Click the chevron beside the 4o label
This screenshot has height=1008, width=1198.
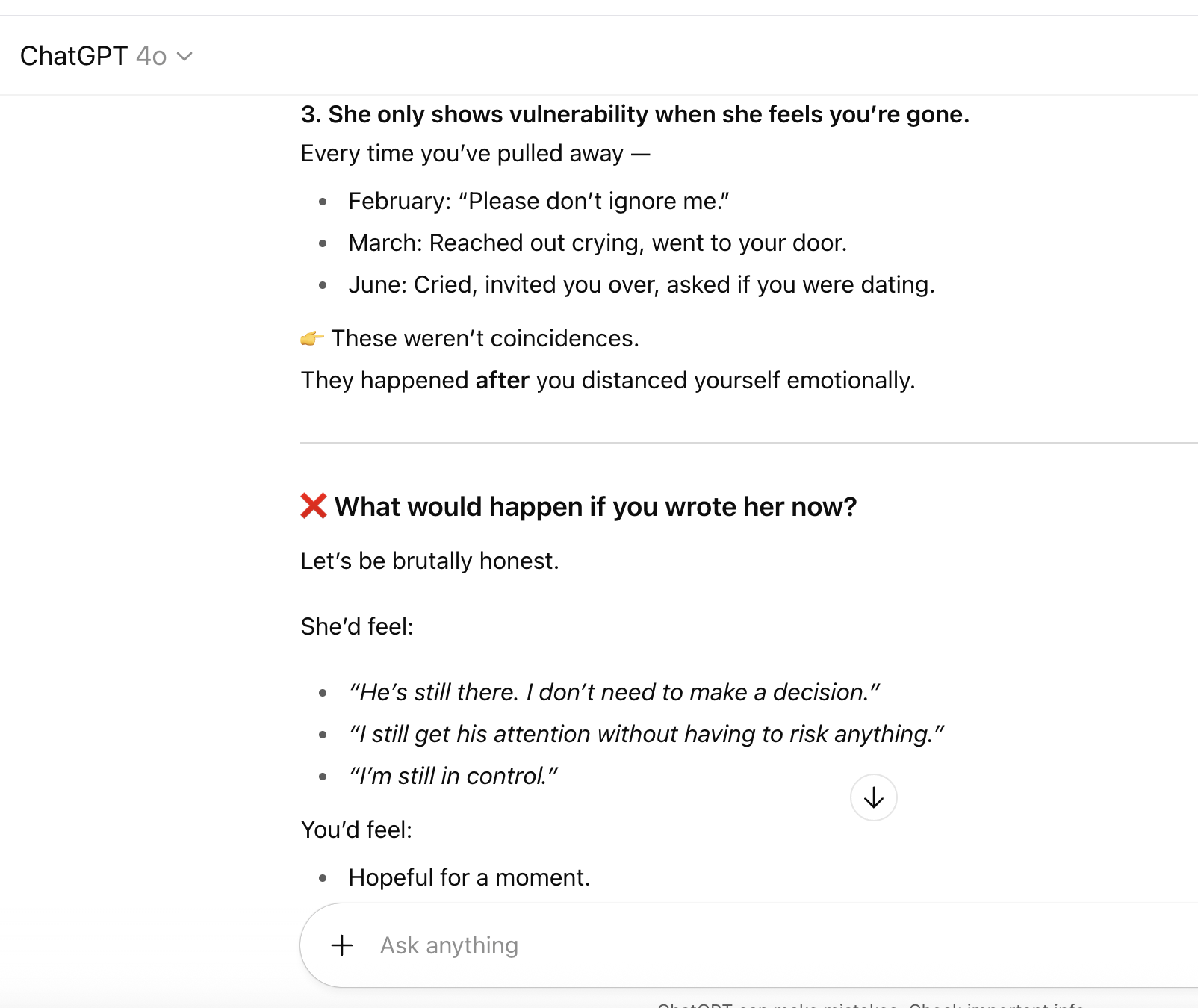184,57
